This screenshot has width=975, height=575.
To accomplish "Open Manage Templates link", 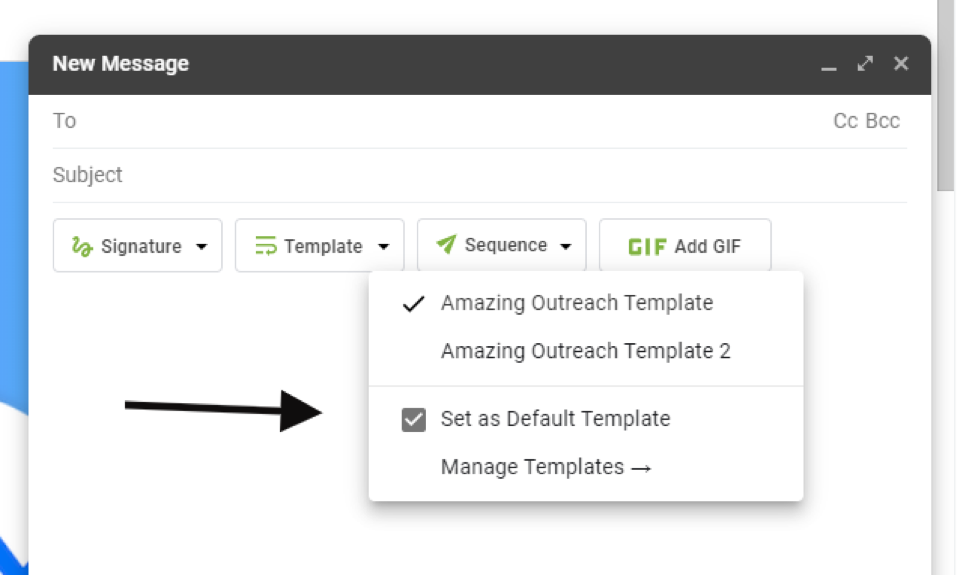I will (546, 467).
